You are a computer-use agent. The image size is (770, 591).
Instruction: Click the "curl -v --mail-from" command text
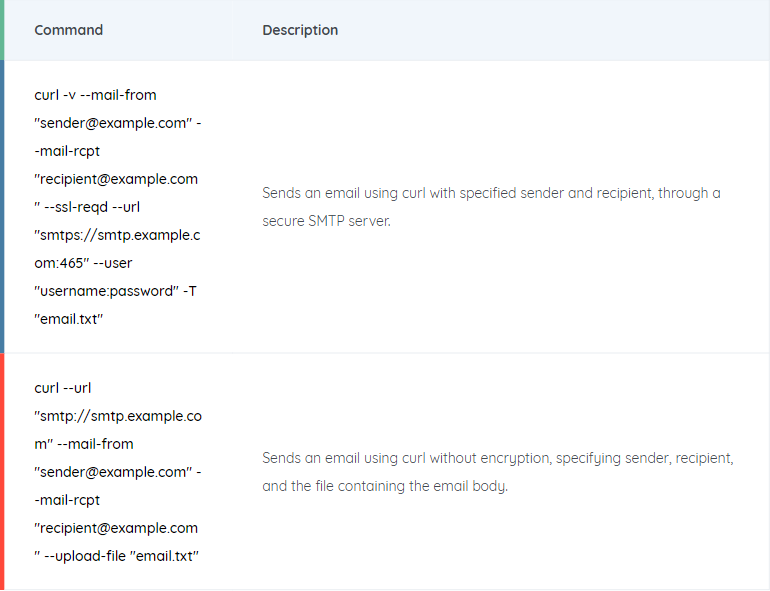[x=95, y=95]
